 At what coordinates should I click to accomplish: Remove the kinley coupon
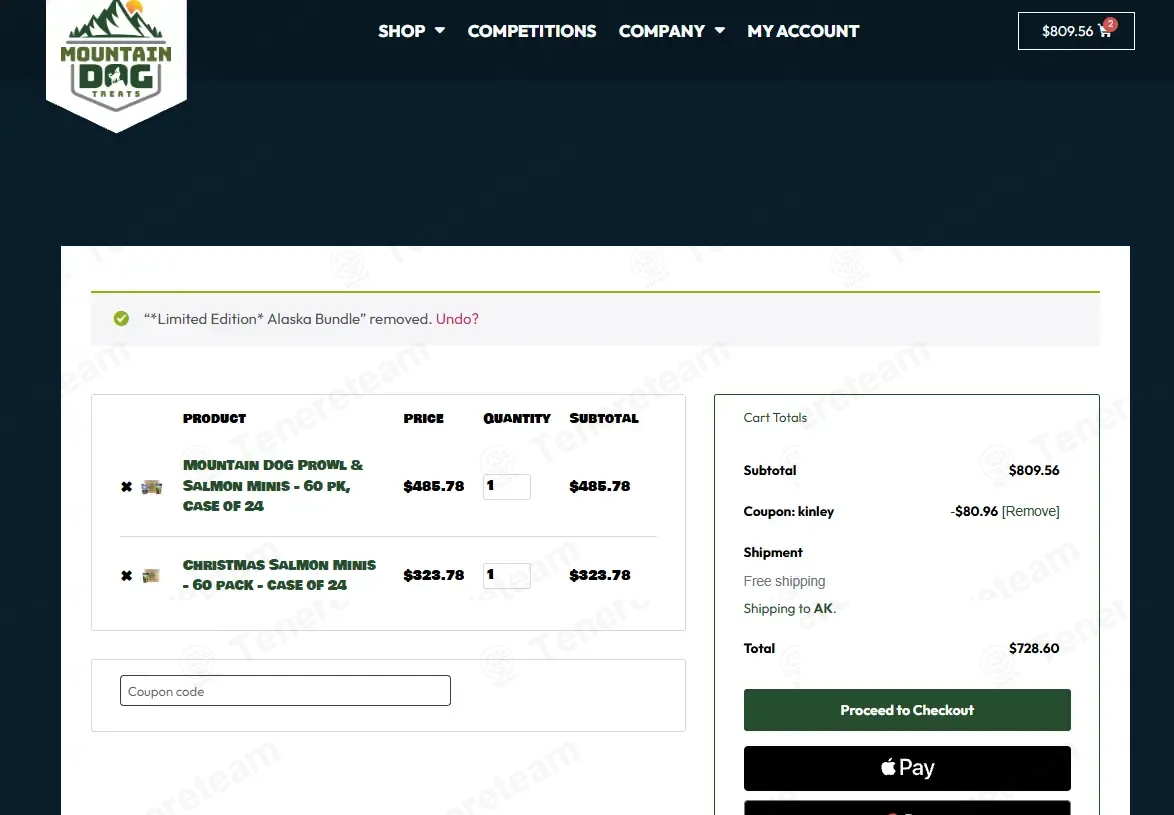(x=1030, y=511)
